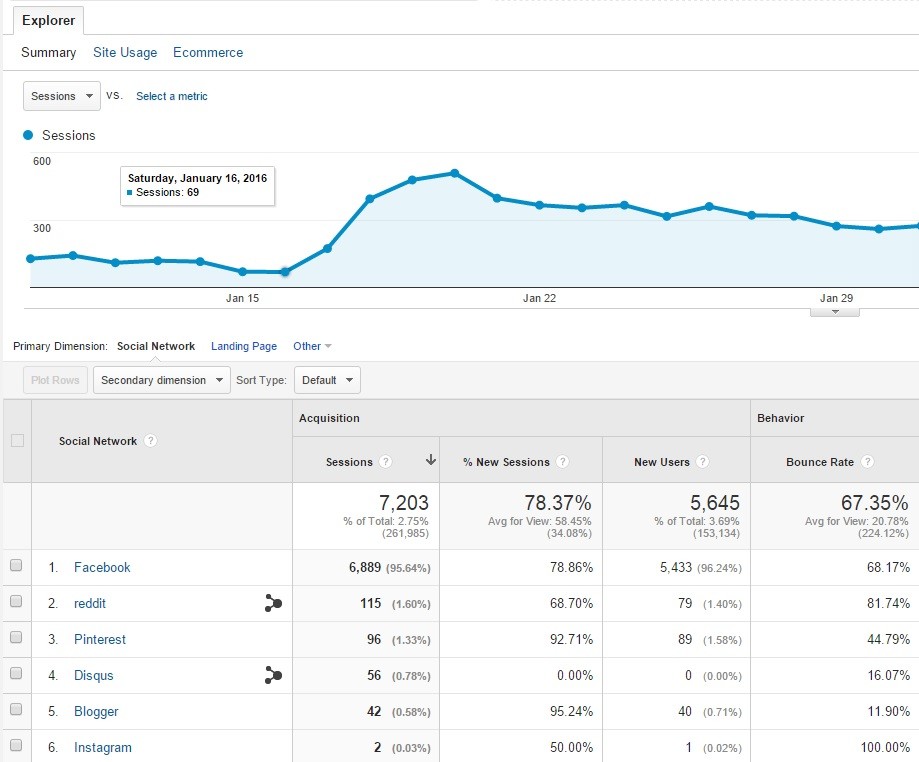Select the Pinterest row checkbox
The width and height of the screenshot is (919, 762).
click(x=16, y=638)
